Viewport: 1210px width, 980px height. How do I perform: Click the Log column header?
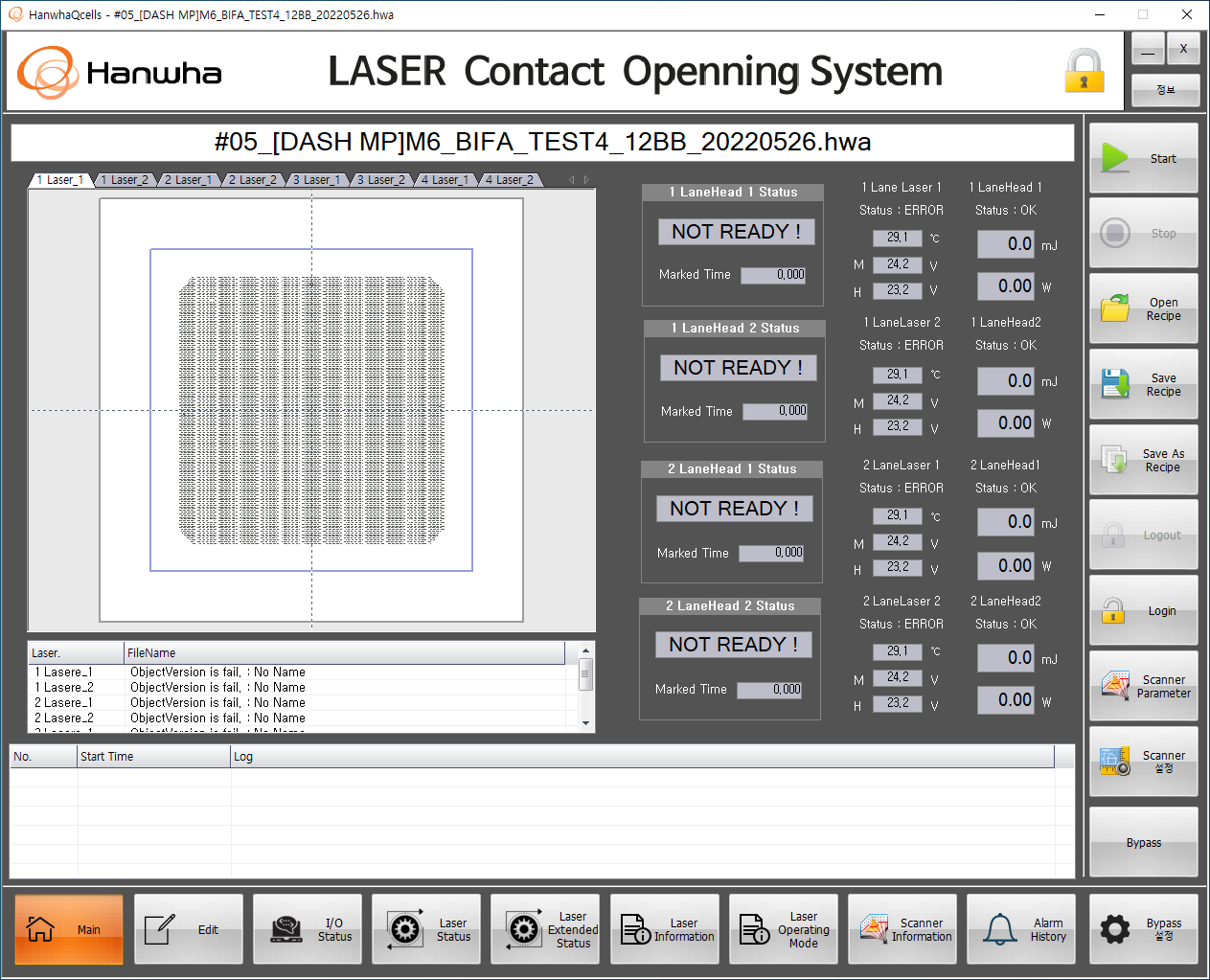(x=643, y=757)
